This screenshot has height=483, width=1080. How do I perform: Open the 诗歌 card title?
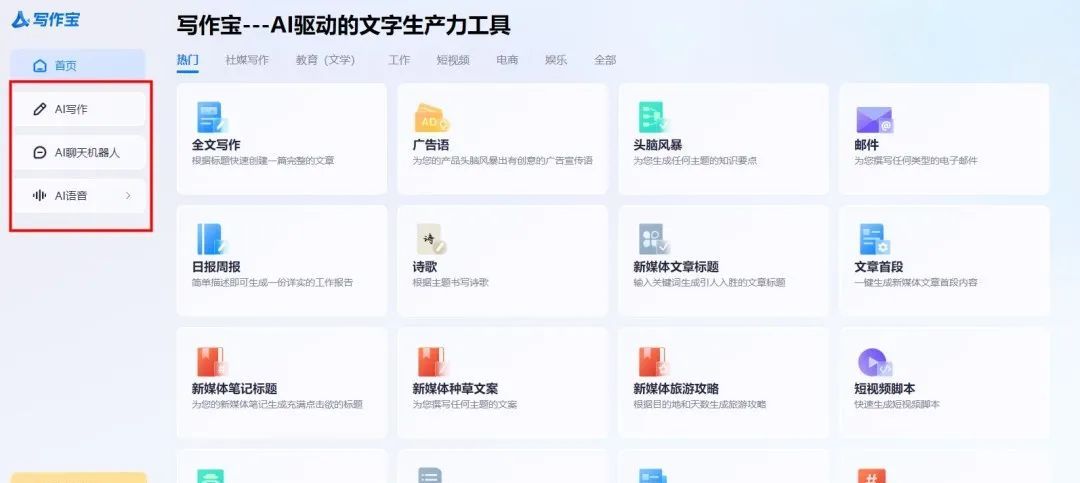425,267
